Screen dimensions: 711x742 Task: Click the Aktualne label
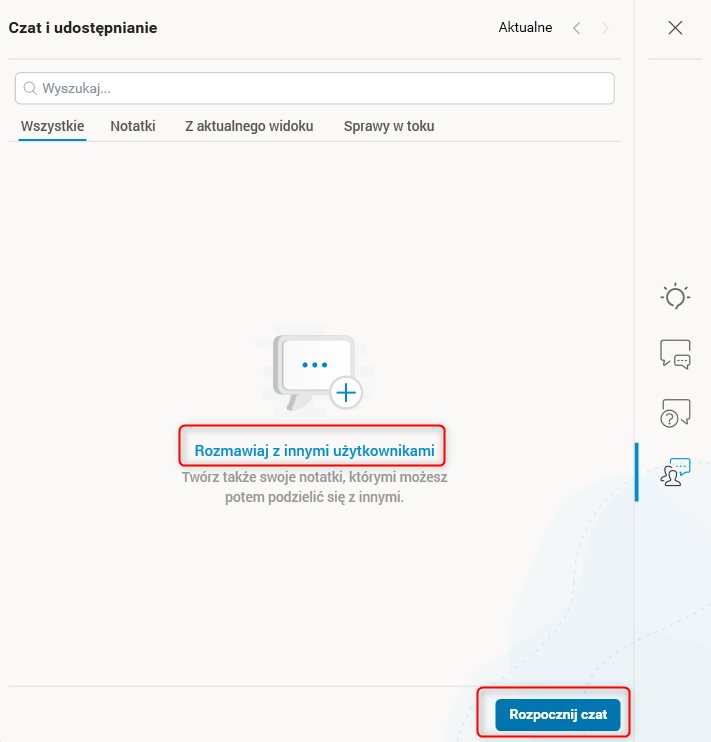(x=525, y=27)
